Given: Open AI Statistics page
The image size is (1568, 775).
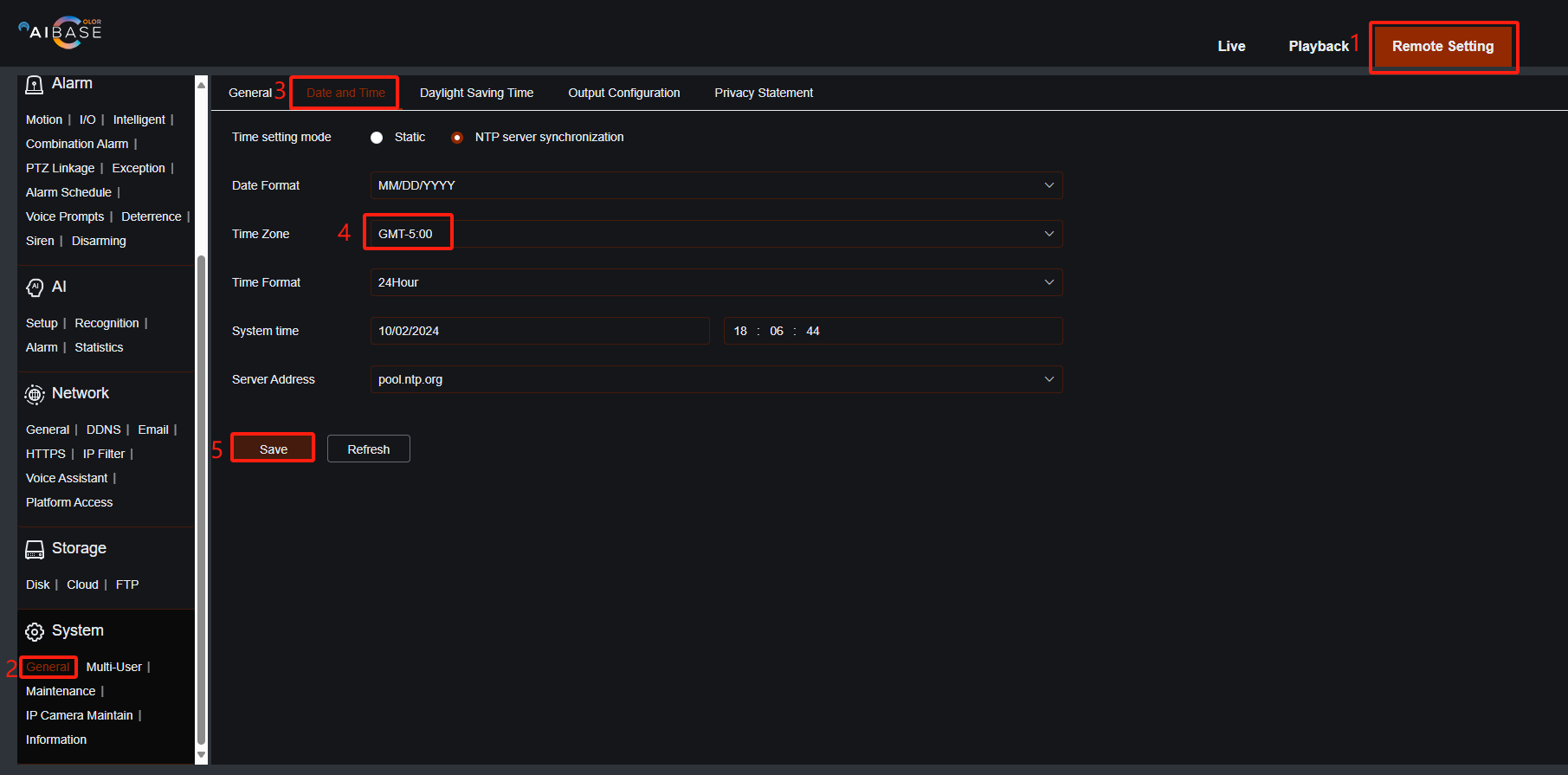Looking at the screenshot, I should pos(99,347).
